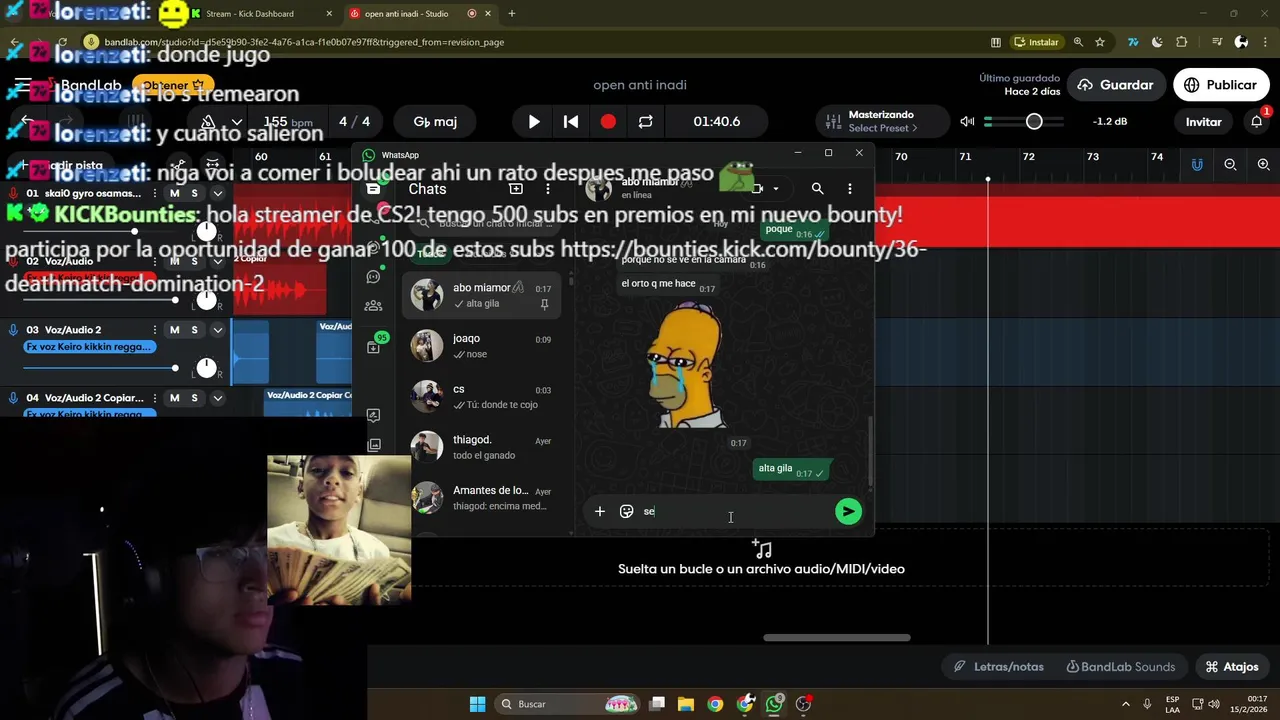Mute track 04 Voz/Audio 2 Copiar
Viewport: 1280px width, 720px height.
[175, 398]
